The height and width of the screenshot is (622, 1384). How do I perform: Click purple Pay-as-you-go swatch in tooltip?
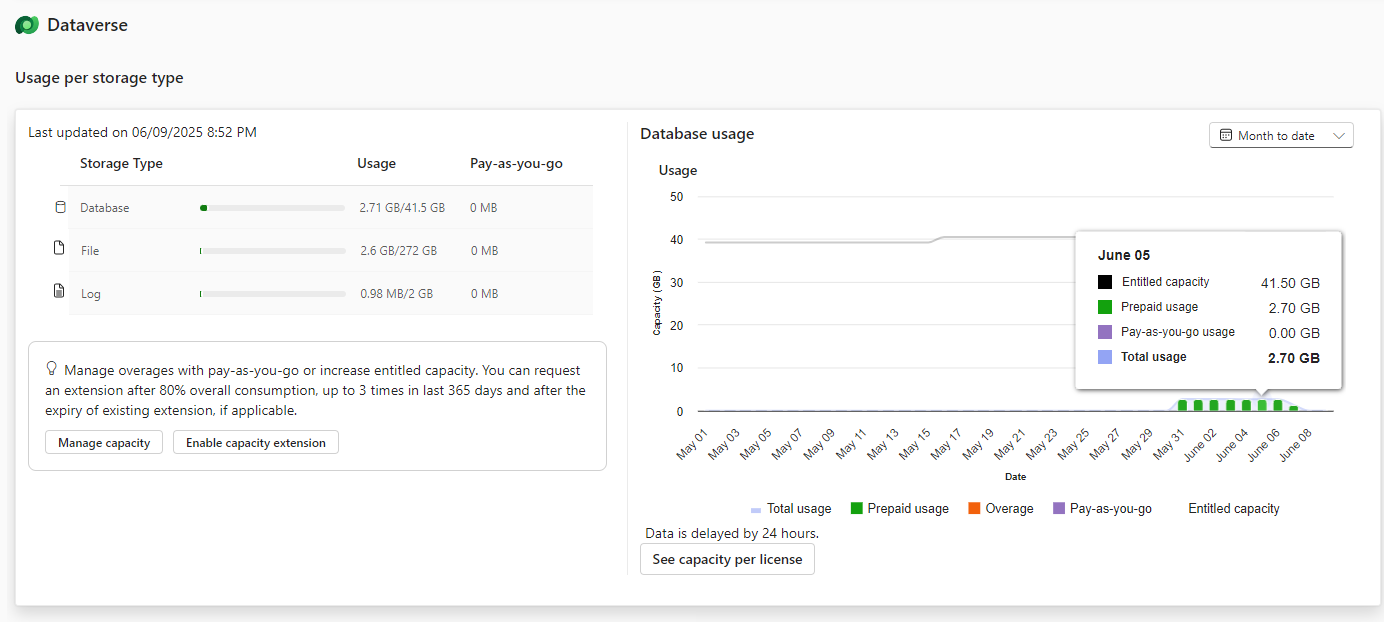[x=1105, y=332]
